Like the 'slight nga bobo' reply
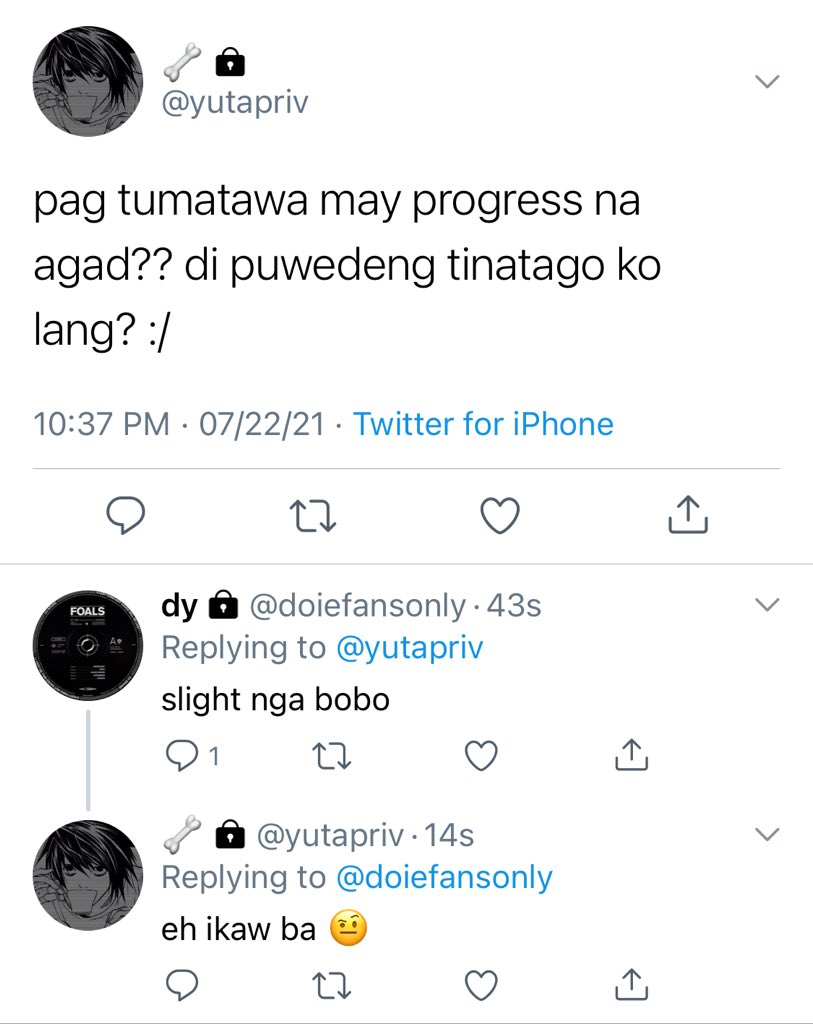Screen dimensions: 813x1024 coord(481,756)
